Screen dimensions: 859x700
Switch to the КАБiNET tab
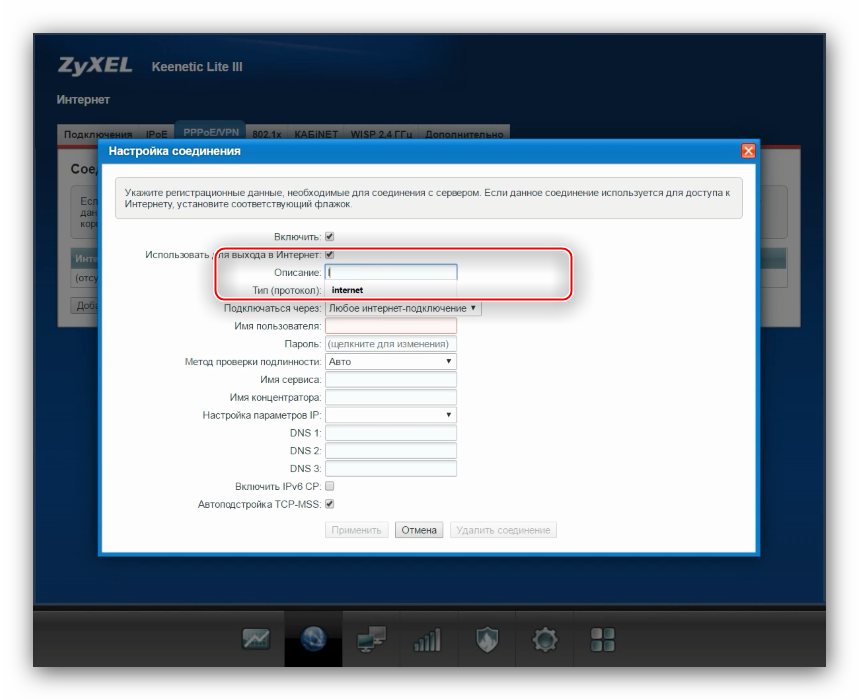[316, 134]
